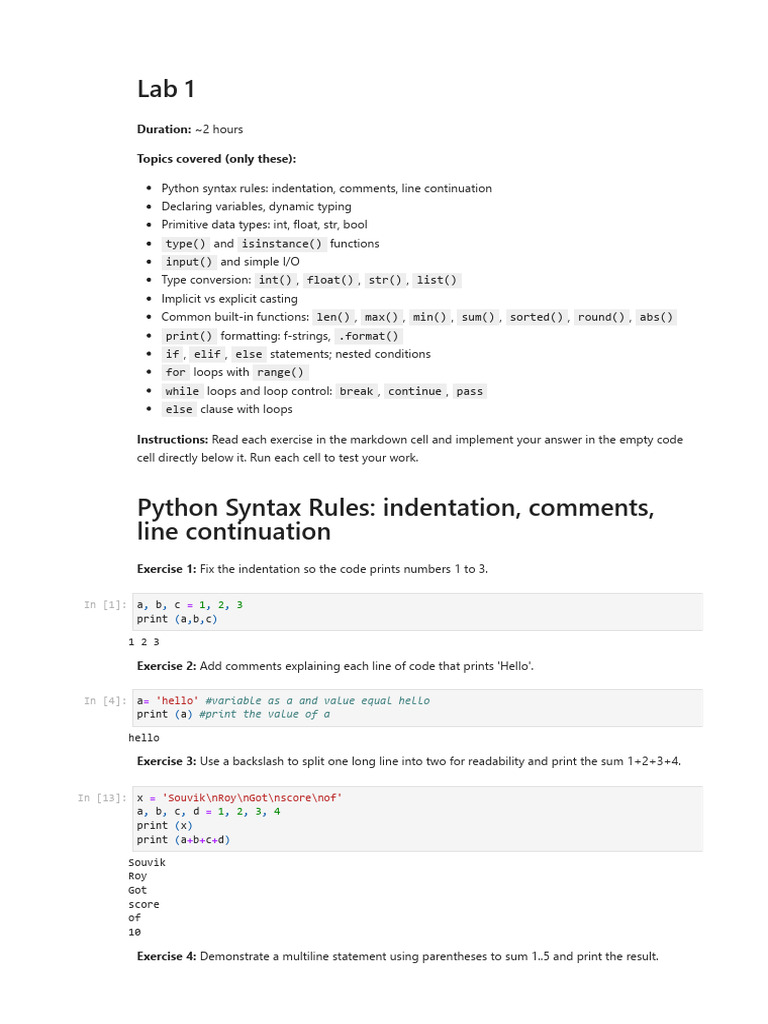Click the 'Lab 1' heading
Image resolution: width=768 pixels, height=1024 pixels.
166,89
